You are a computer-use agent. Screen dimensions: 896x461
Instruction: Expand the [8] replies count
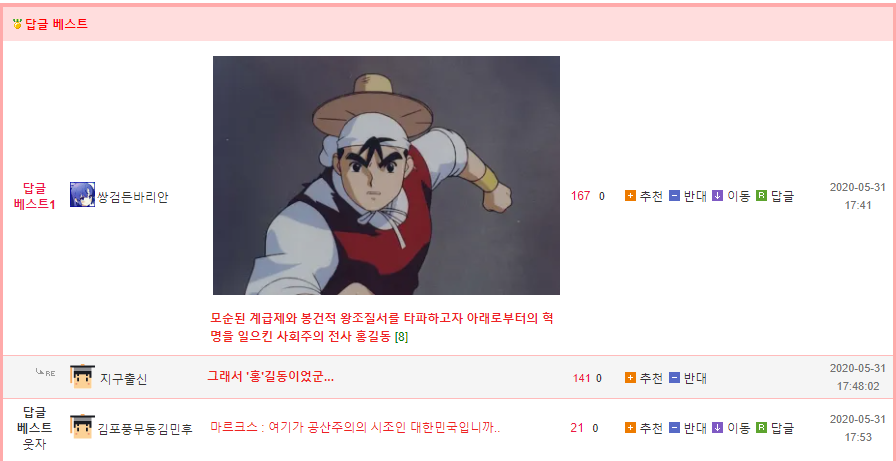pyautogui.click(x=401, y=337)
